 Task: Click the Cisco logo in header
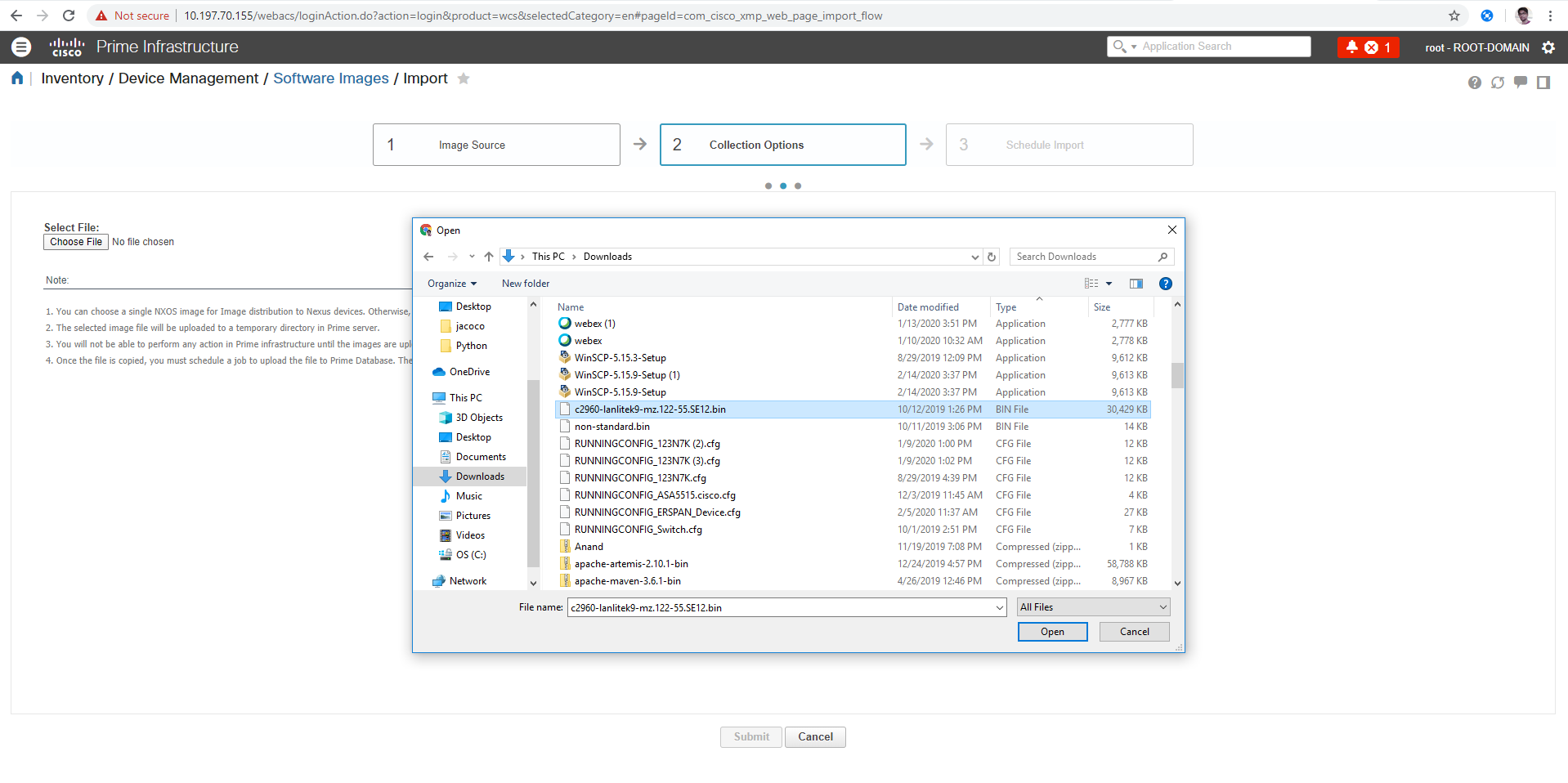[67, 47]
